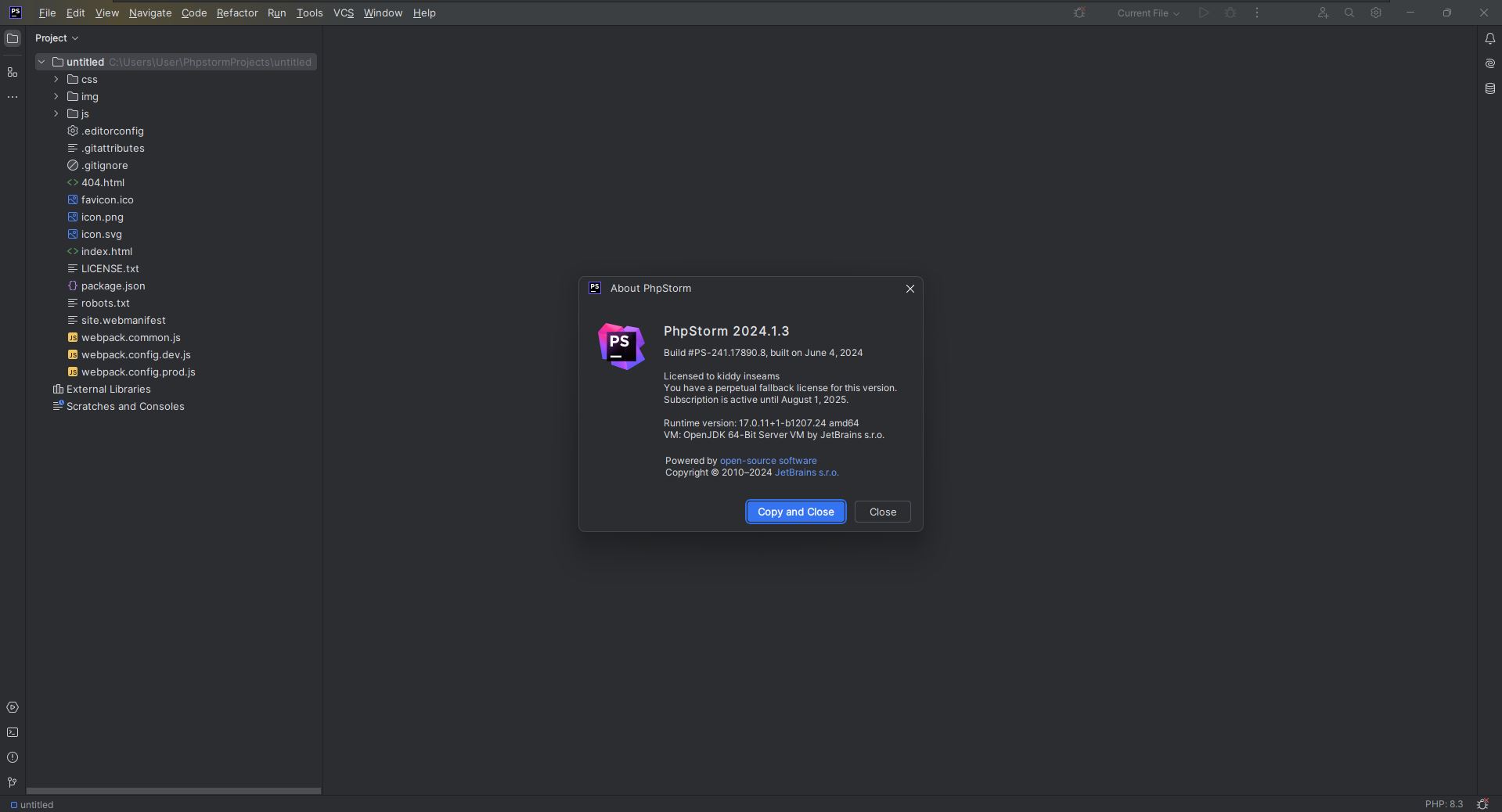The width and height of the screenshot is (1502, 812).
Task: Click the untitled project in status bar
Action: coord(32,804)
